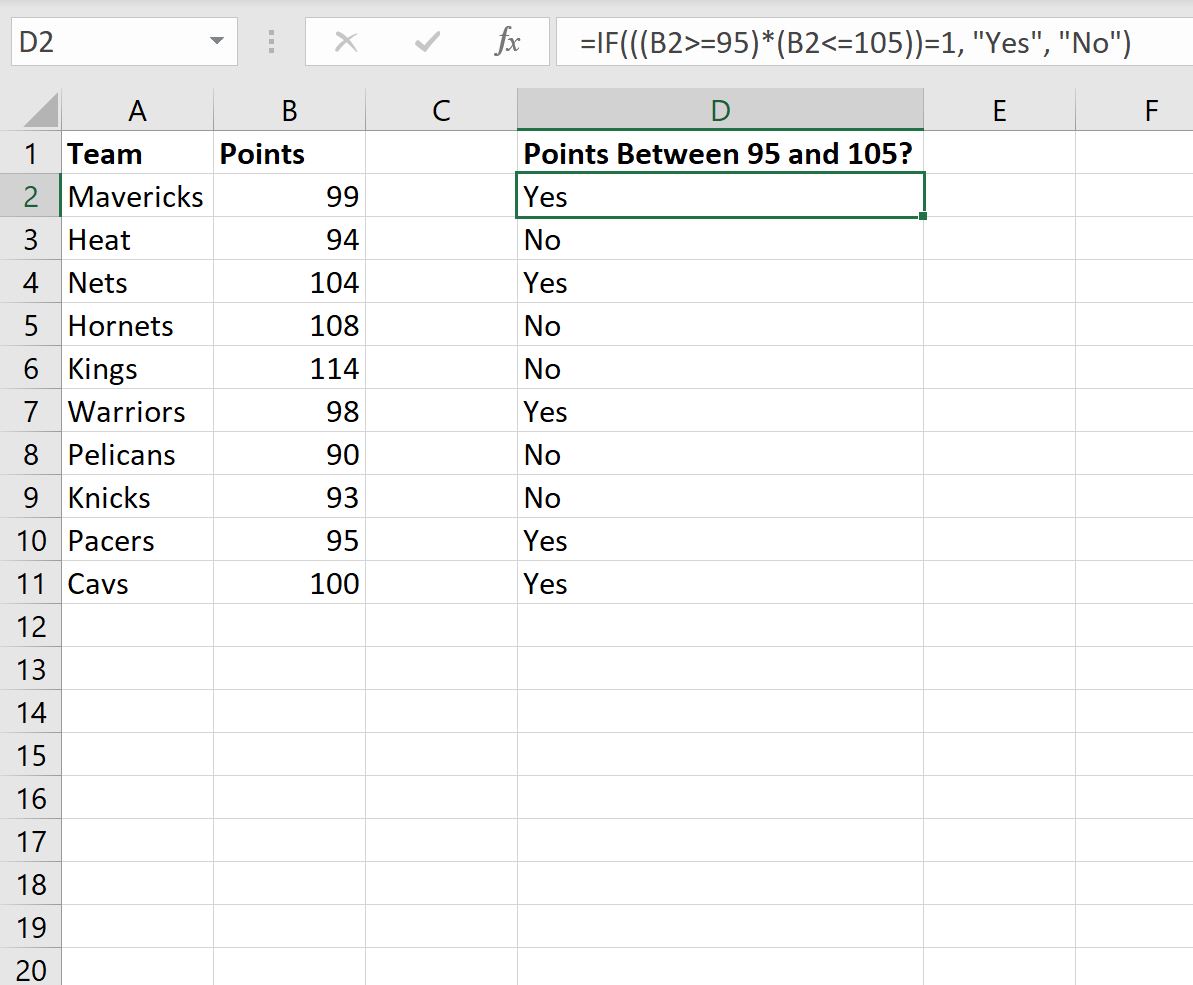
Task: Click the cell with value 108
Action: (x=289, y=326)
